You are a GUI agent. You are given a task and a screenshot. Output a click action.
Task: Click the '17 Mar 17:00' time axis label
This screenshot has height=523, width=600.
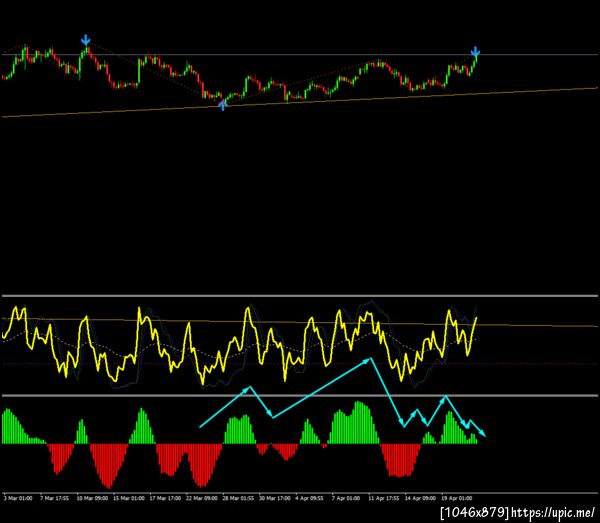[165, 498]
